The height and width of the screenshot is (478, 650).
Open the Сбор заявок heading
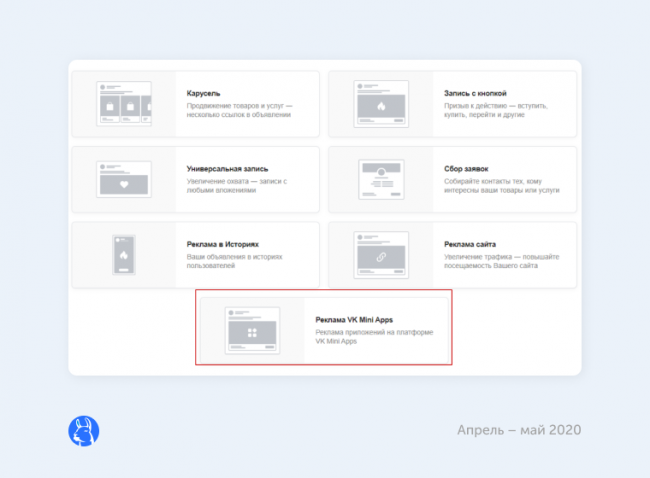(x=468, y=169)
